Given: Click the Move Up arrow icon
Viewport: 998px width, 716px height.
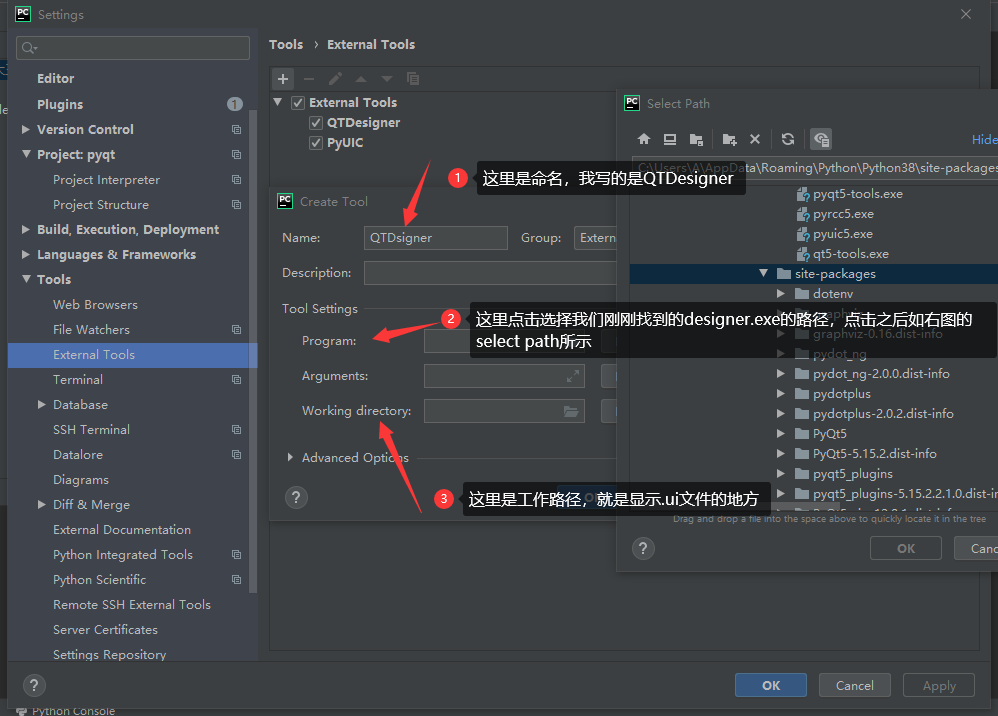Looking at the screenshot, I should coord(361,79).
